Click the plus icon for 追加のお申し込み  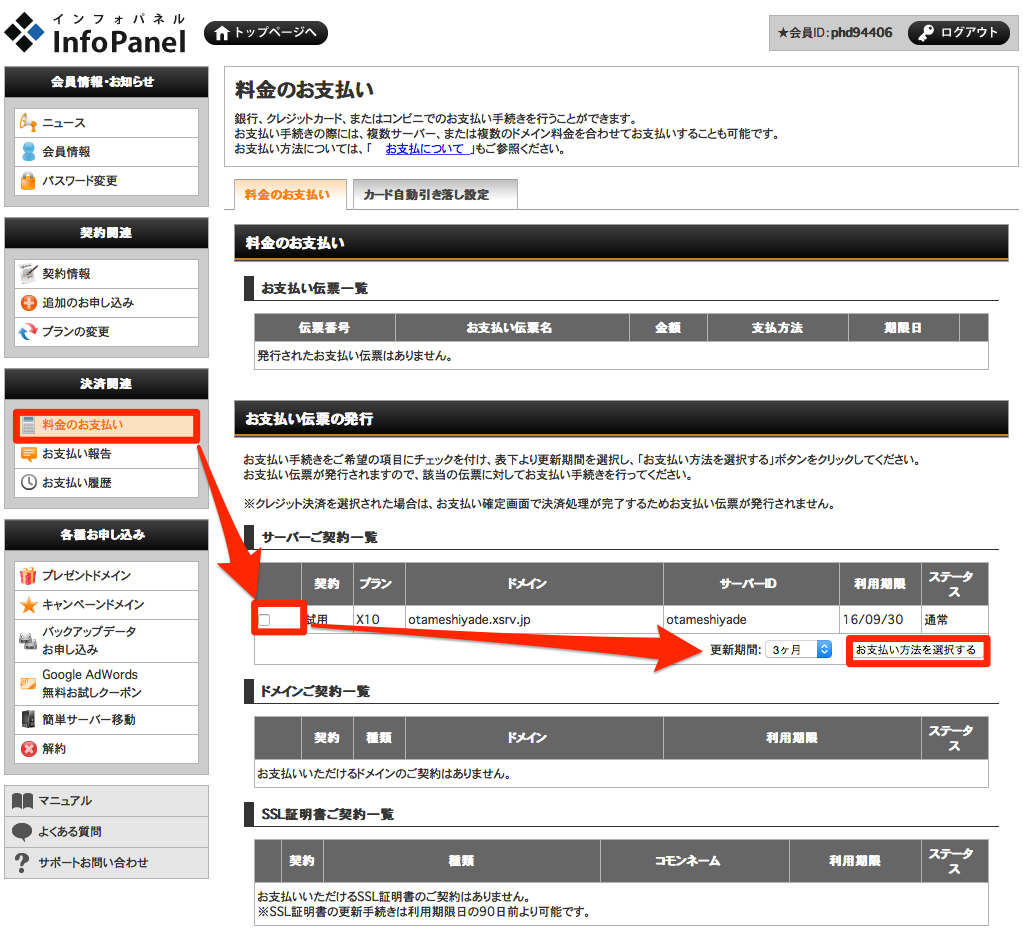(28, 303)
